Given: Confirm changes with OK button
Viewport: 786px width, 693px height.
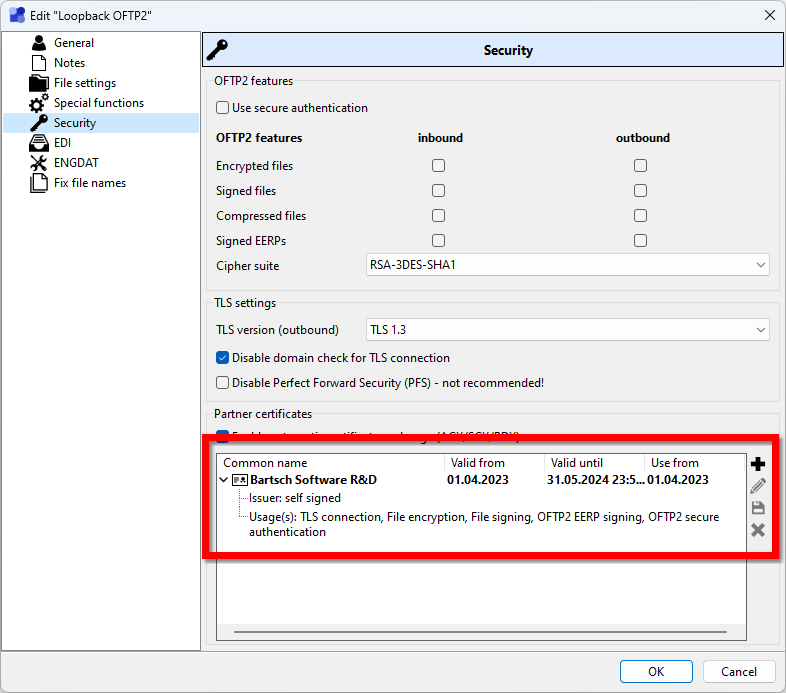Looking at the screenshot, I should pyautogui.click(x=656, y=671).
